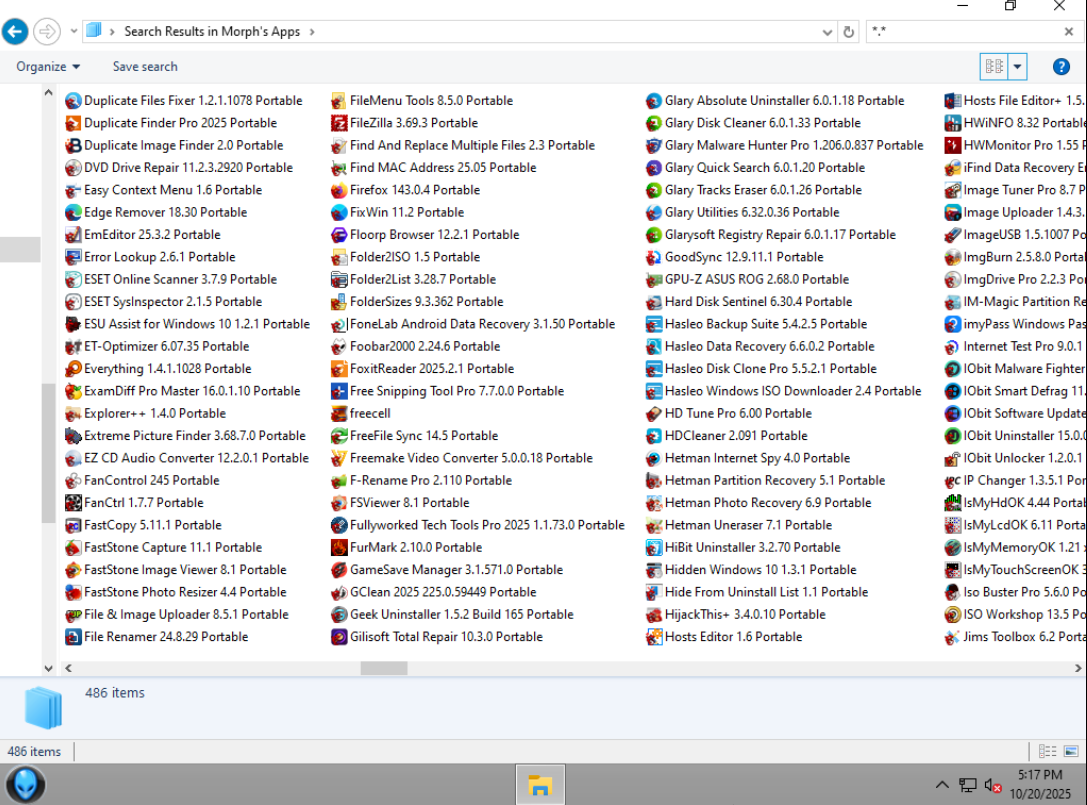The image size is (1087, 805).
Task: Select the Foobar2000 2.24.6 Portable icon
Action: (x=338, y=347)
